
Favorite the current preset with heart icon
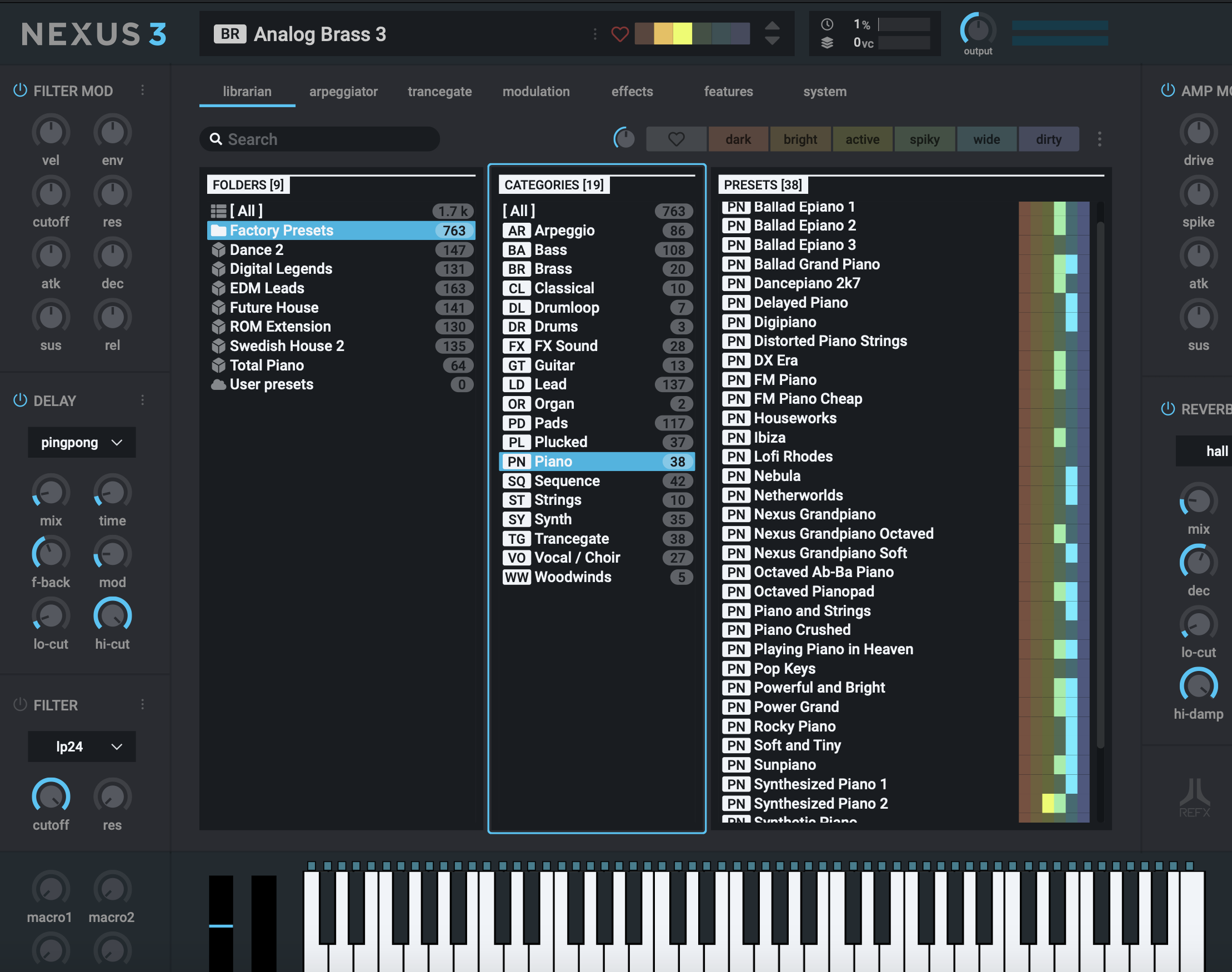[620, 34]
